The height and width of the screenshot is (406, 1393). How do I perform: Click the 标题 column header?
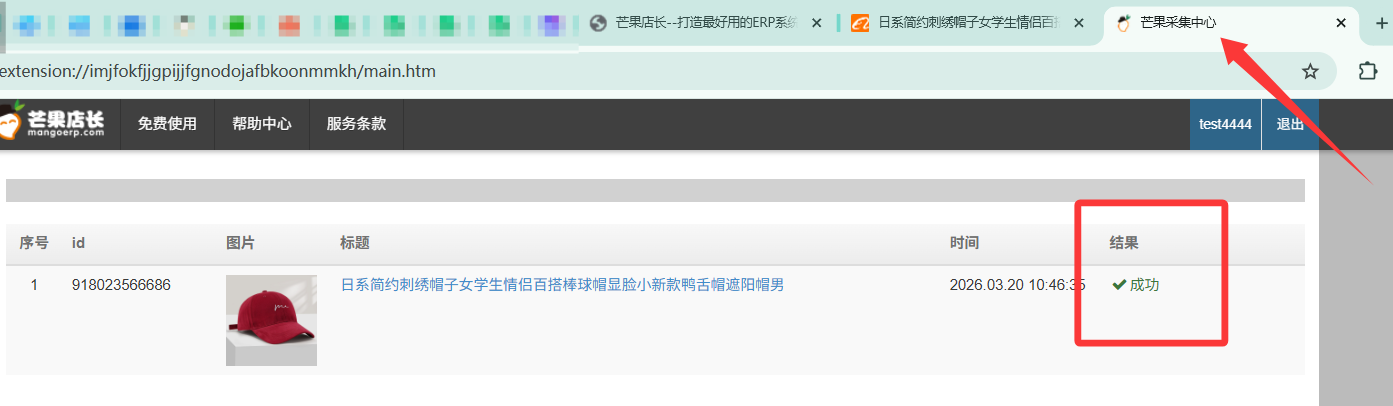coord(355,243)
